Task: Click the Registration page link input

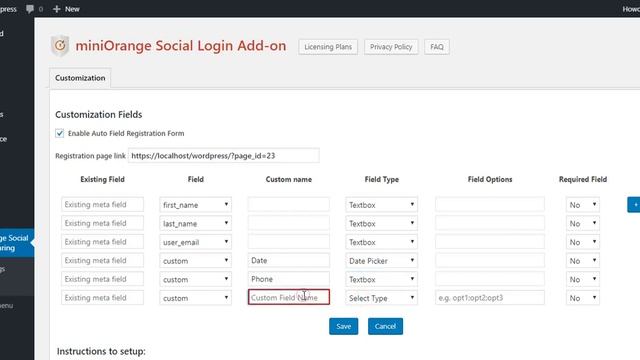Action: pos(224,156)
